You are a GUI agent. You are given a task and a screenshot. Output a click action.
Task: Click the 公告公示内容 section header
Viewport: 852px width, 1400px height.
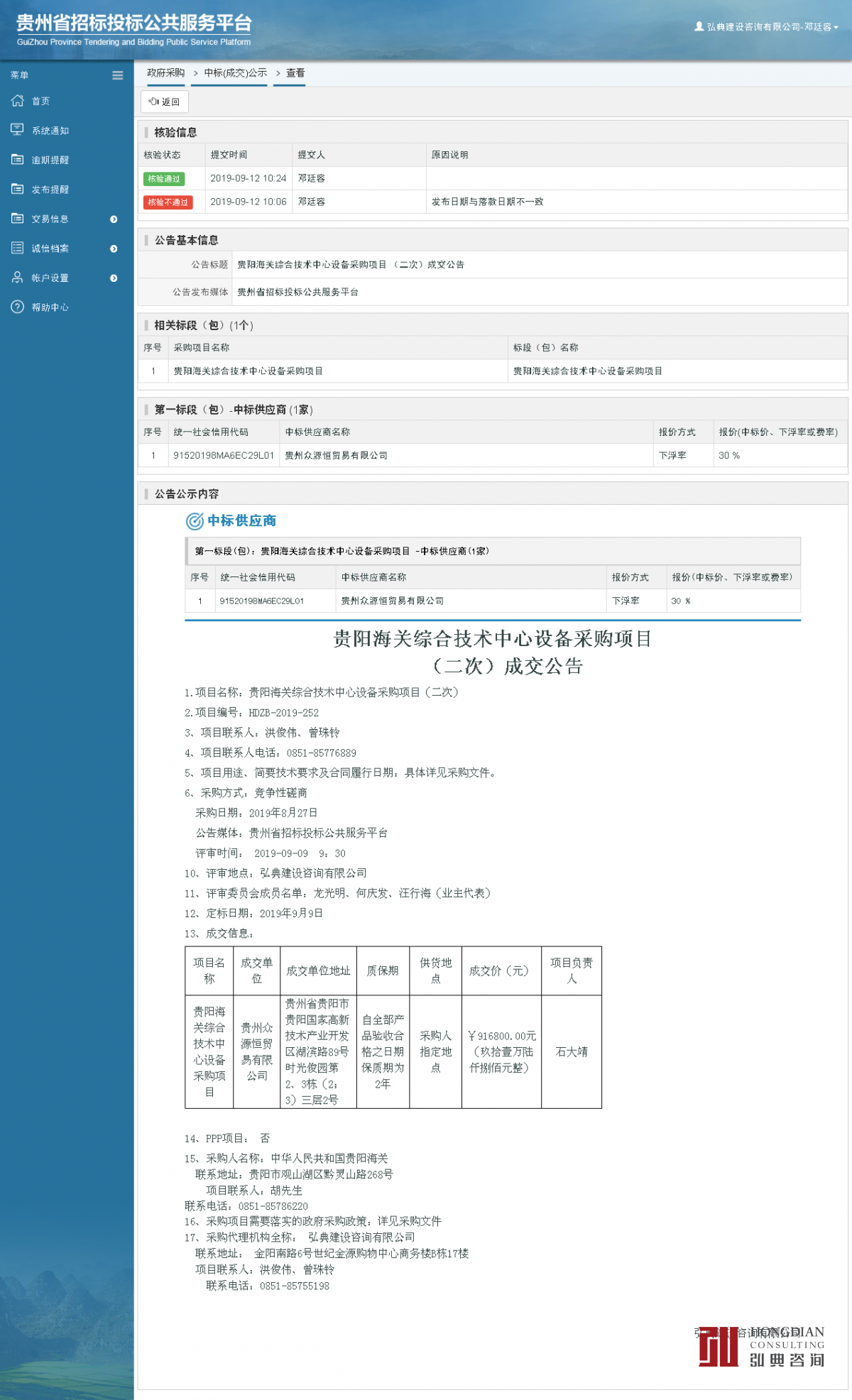[186, 494]
